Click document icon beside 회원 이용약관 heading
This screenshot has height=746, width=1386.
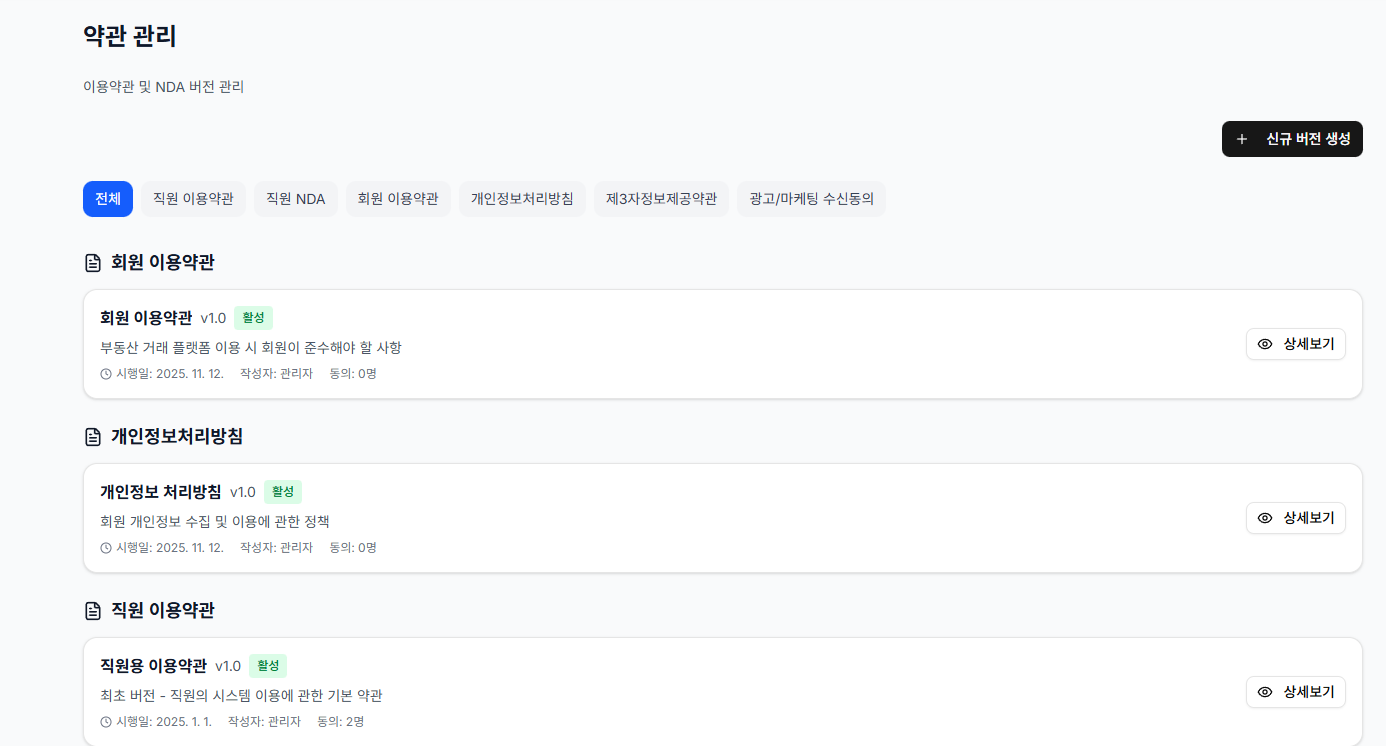93,263
